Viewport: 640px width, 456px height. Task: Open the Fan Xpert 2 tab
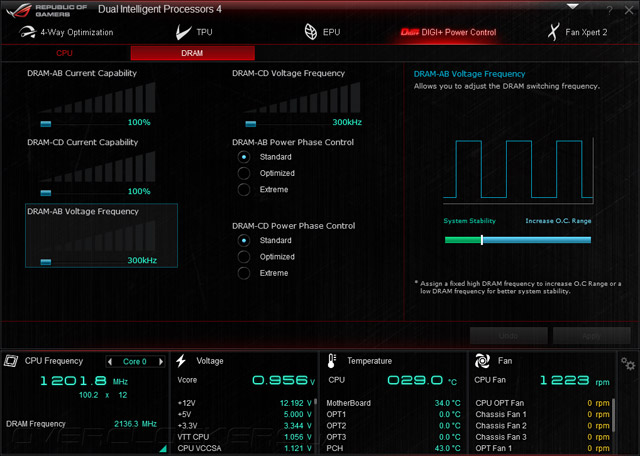(577, 32)
